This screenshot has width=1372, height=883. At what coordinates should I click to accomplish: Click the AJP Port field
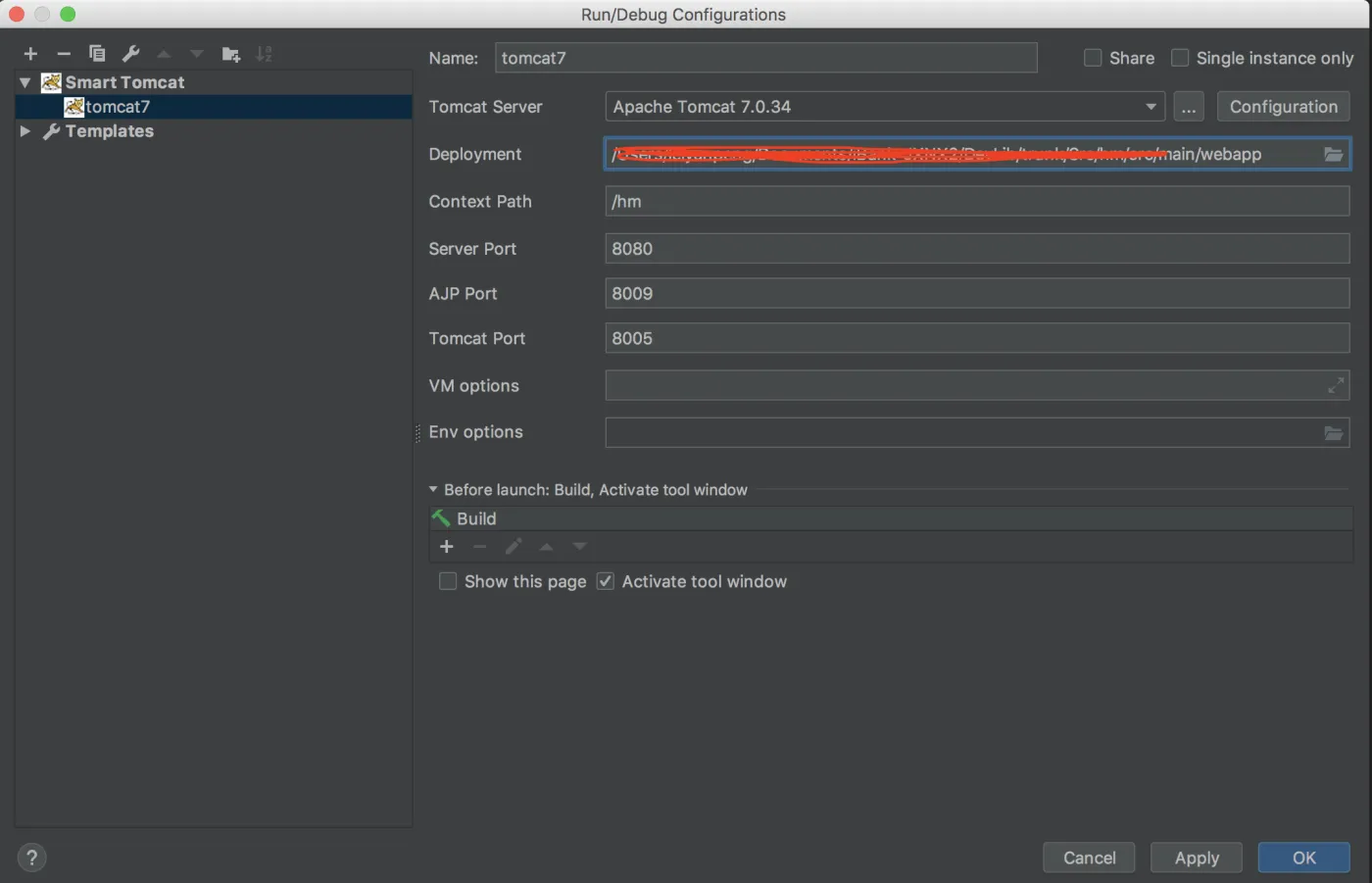tap(977, 293)
